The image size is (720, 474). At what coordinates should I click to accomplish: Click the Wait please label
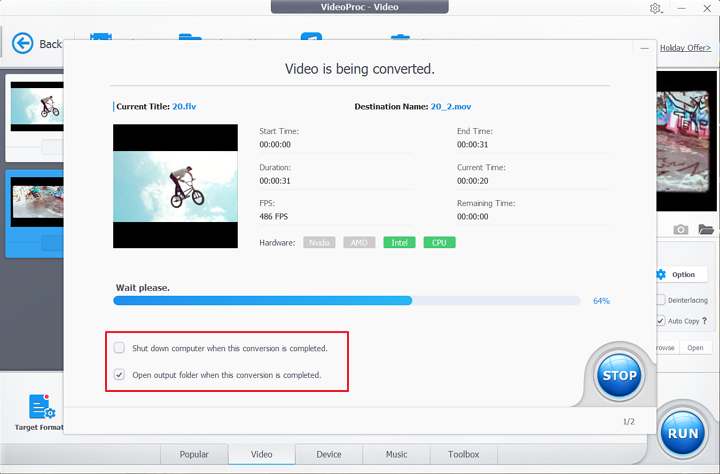143,288
